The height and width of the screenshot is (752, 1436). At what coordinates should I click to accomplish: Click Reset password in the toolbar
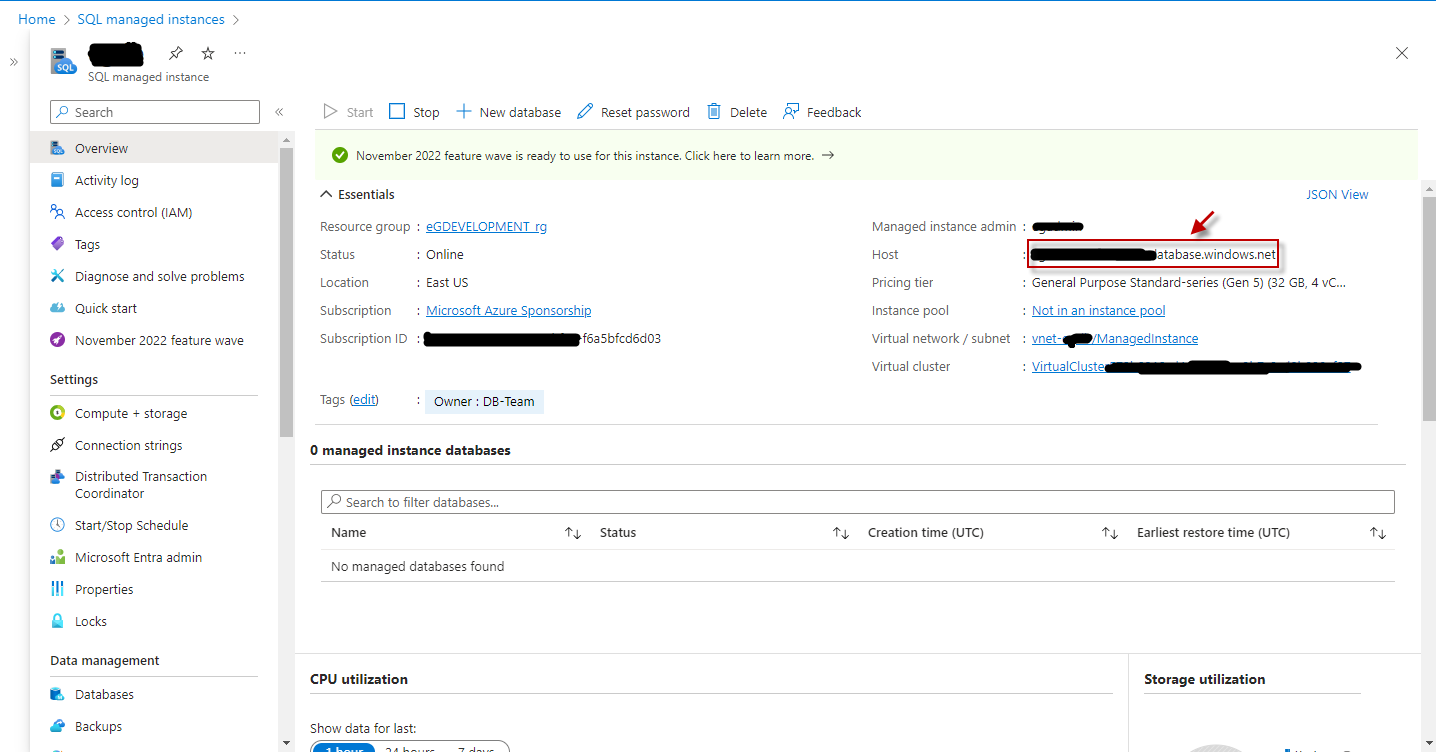click(x=633, y=112)
